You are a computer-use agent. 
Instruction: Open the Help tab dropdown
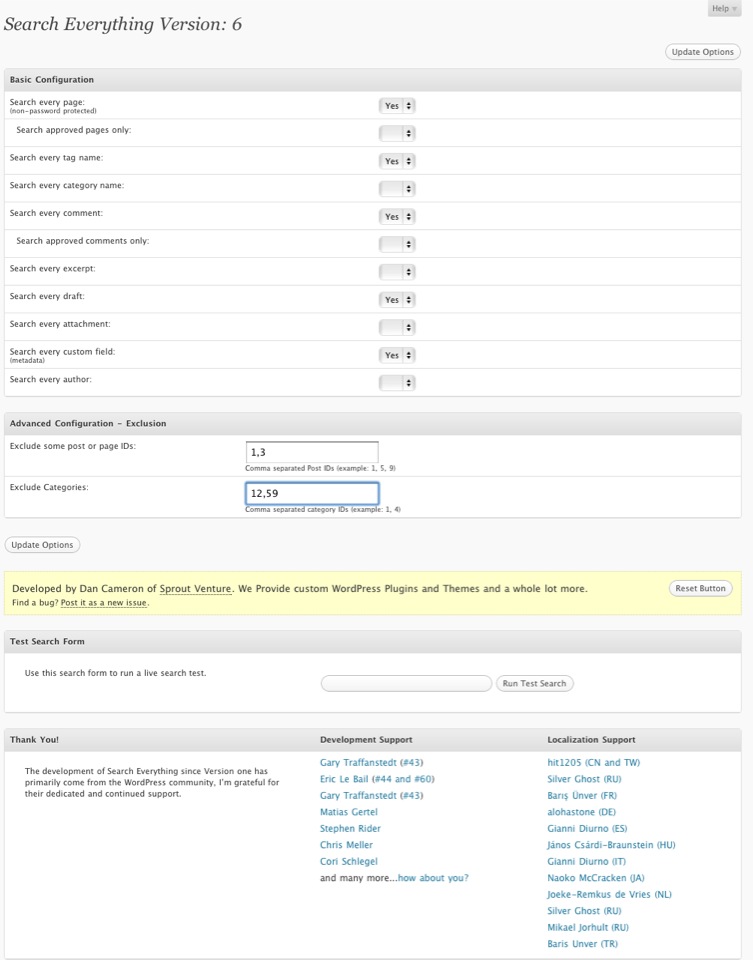point(724,8)
